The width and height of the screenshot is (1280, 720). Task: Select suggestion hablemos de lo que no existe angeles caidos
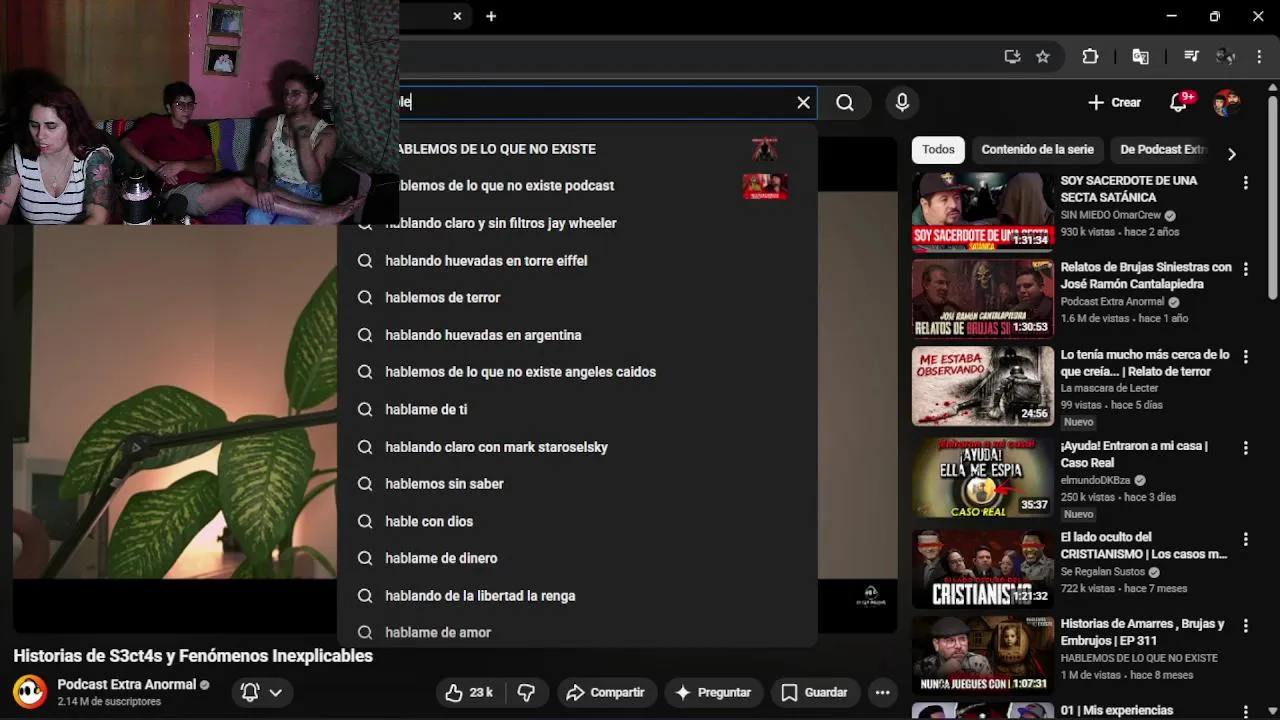coord(577,372)
